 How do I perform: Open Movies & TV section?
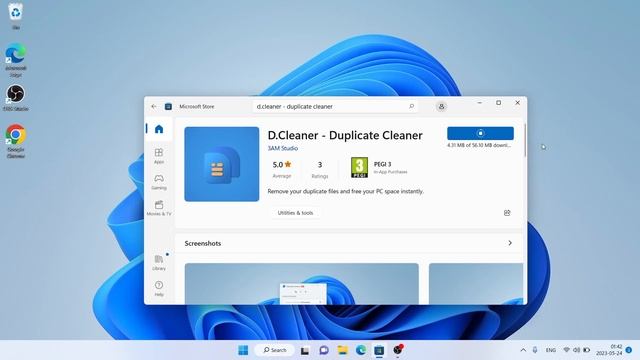(159, 208)
